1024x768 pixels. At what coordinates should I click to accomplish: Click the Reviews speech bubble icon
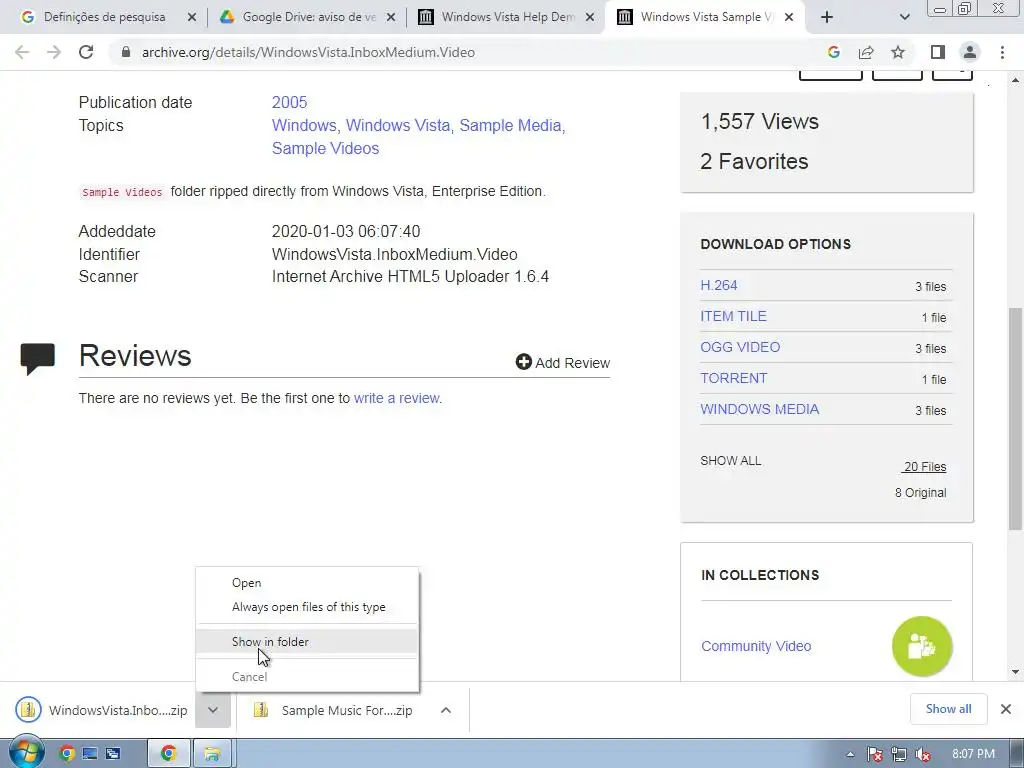[38, 359]
